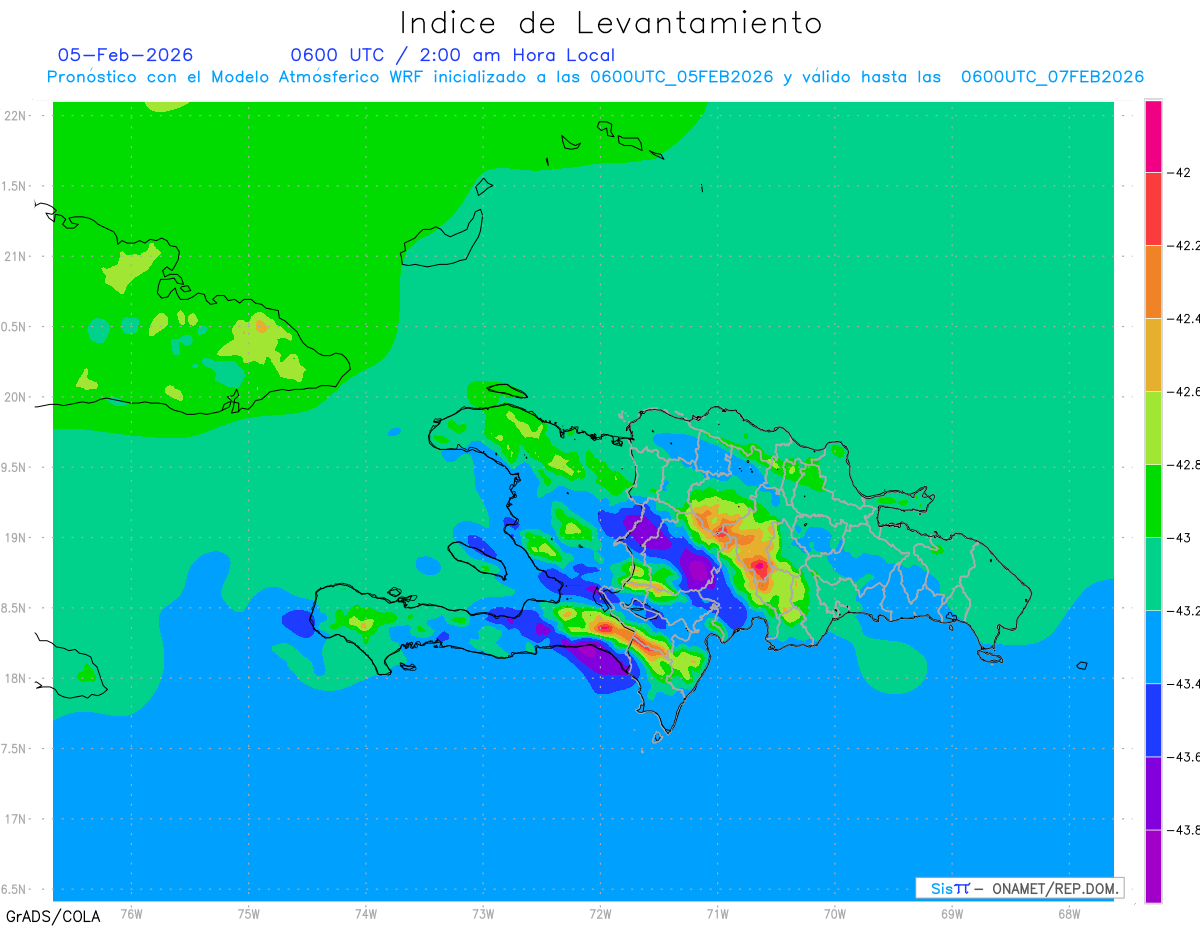
Task: Click the "69W" longitude label
Action: coord(952,913)
